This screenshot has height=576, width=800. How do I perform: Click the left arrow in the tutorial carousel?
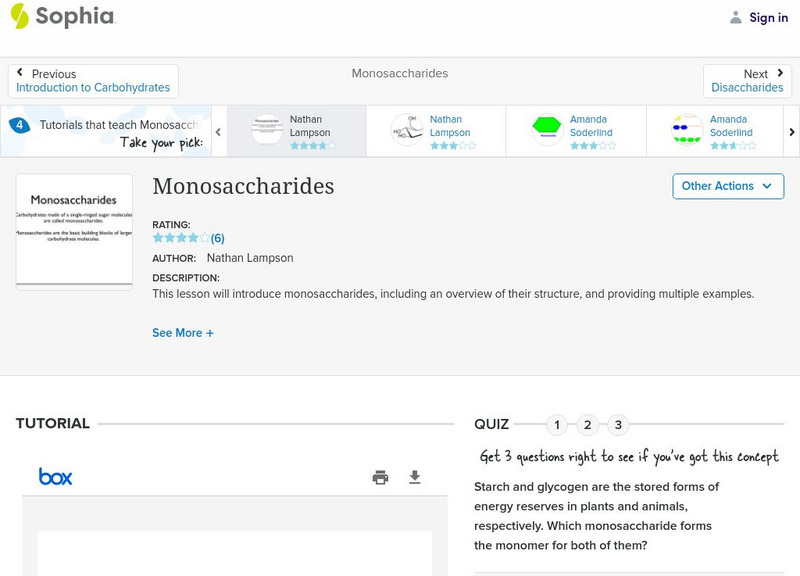(x=218, y=130)
